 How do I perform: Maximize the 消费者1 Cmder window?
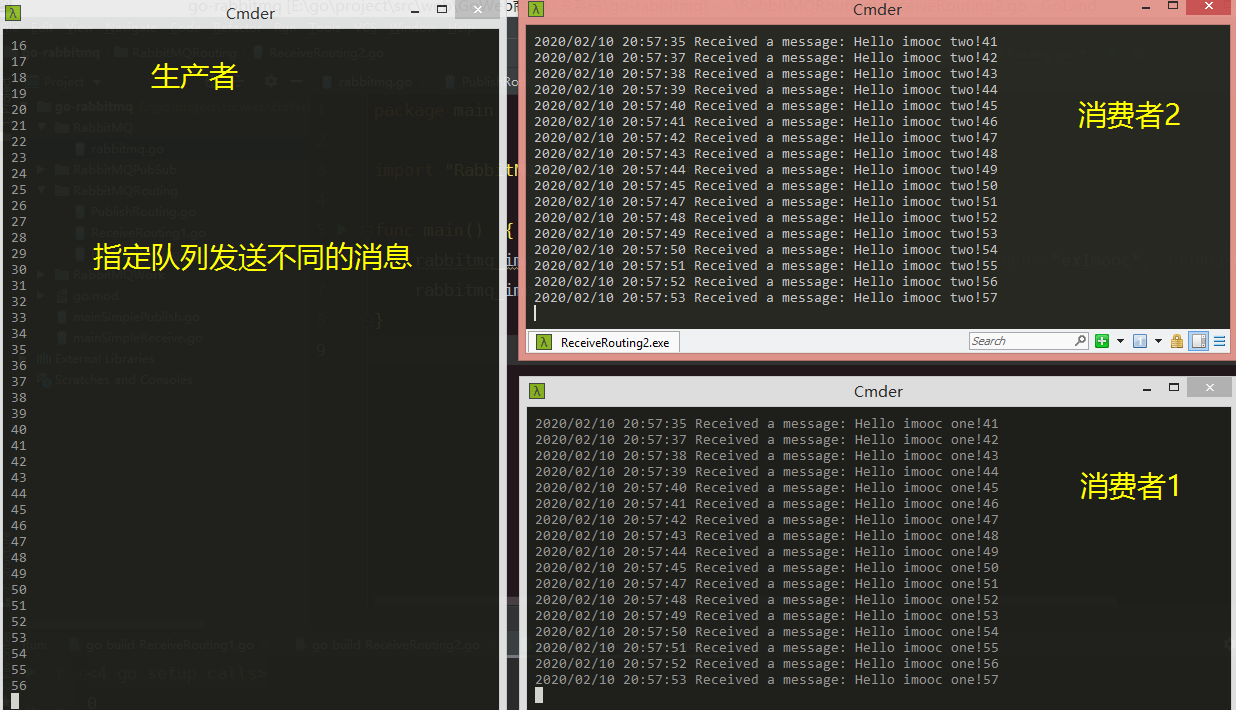click(x=1174, y=388)
